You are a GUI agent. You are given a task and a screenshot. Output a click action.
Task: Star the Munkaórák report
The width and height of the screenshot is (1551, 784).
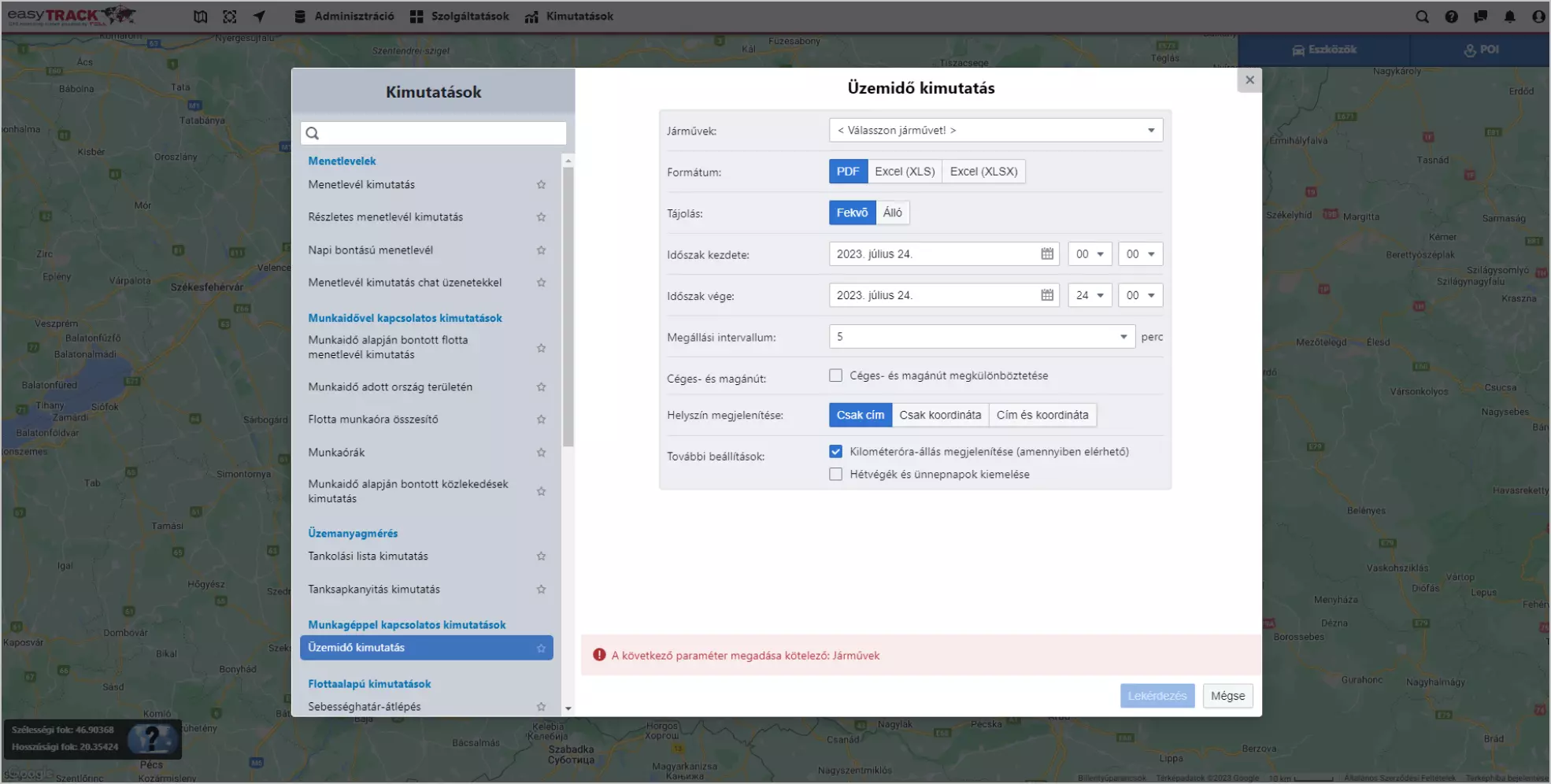point(541,452)
